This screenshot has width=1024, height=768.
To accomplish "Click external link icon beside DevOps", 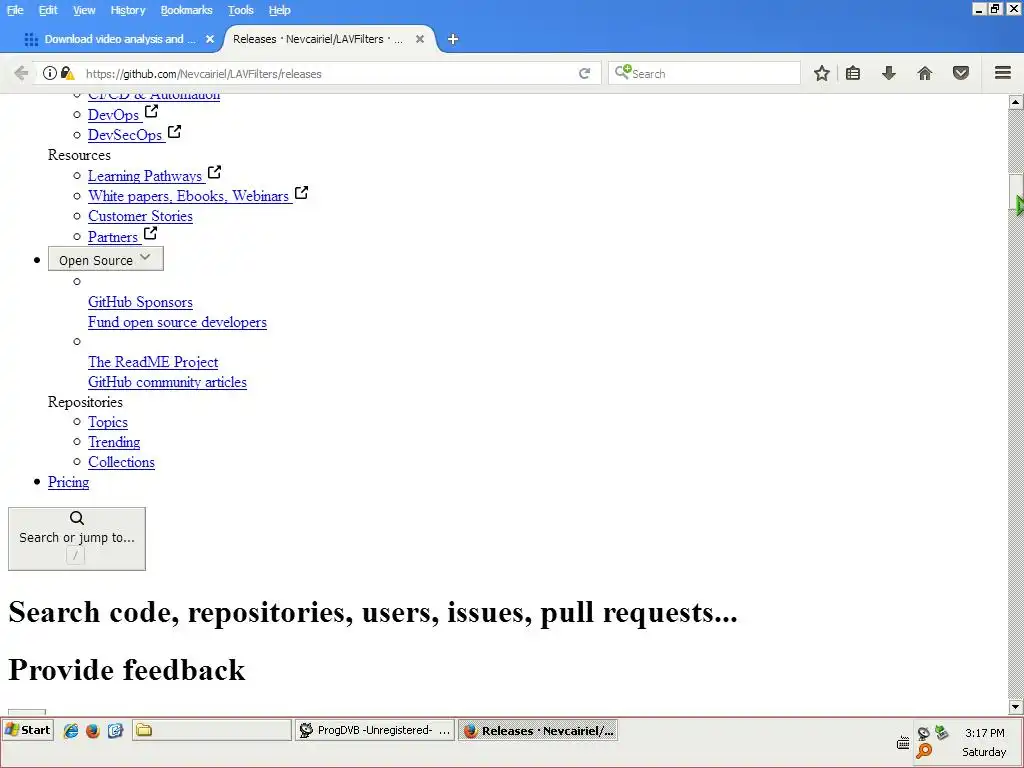I will [x=152, y=111].
